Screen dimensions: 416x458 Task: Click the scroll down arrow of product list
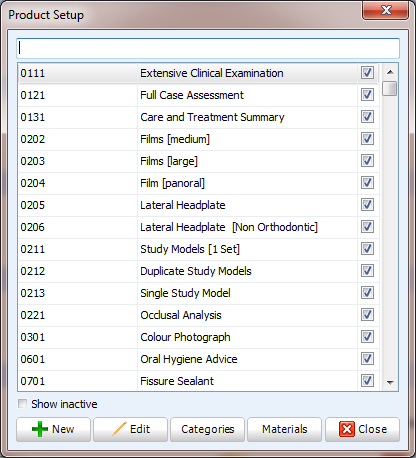(x=390, y=383)
